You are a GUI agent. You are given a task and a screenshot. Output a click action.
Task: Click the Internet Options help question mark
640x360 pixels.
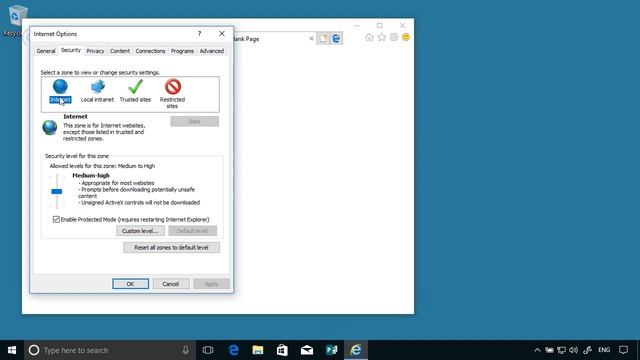pos(199,33)
